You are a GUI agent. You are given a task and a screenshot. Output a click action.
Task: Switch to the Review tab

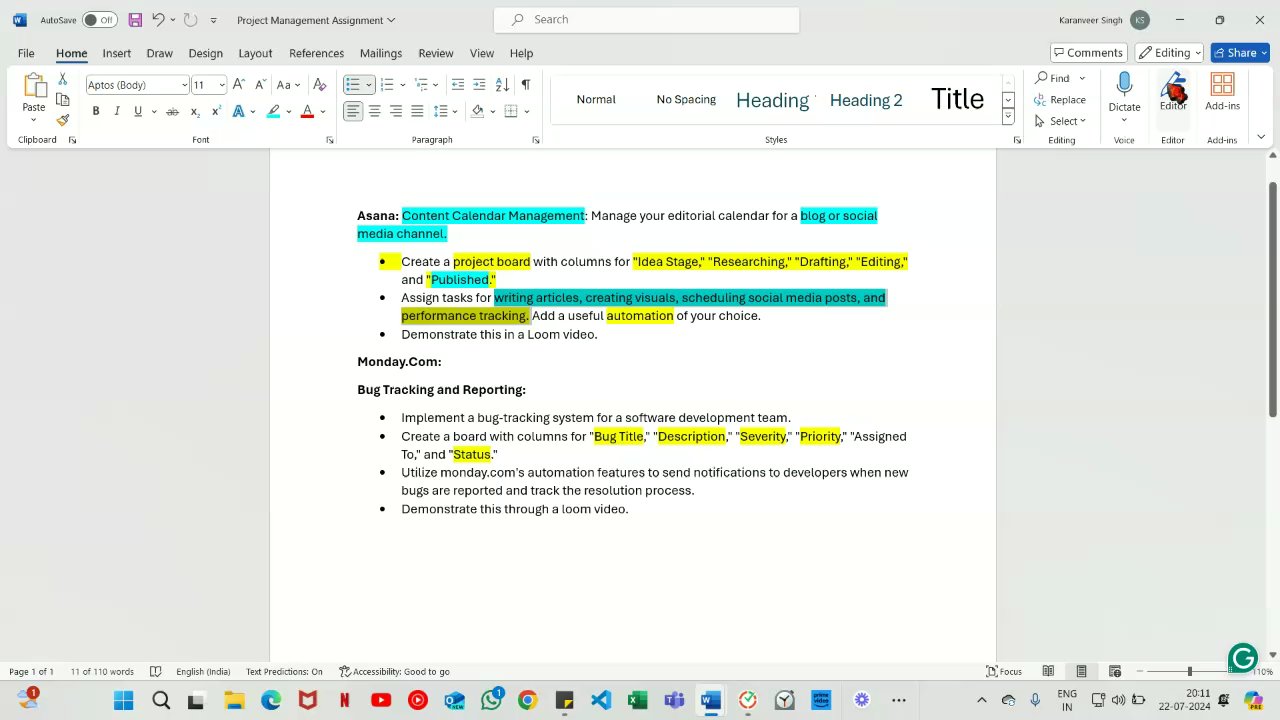[436, 53]
